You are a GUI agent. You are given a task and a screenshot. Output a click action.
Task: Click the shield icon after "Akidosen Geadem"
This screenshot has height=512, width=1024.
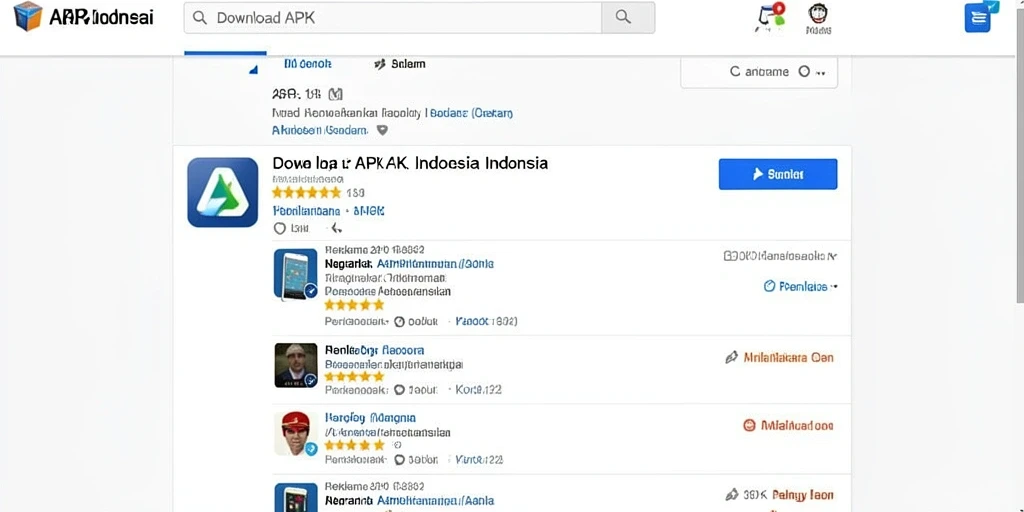click(383, 130)
